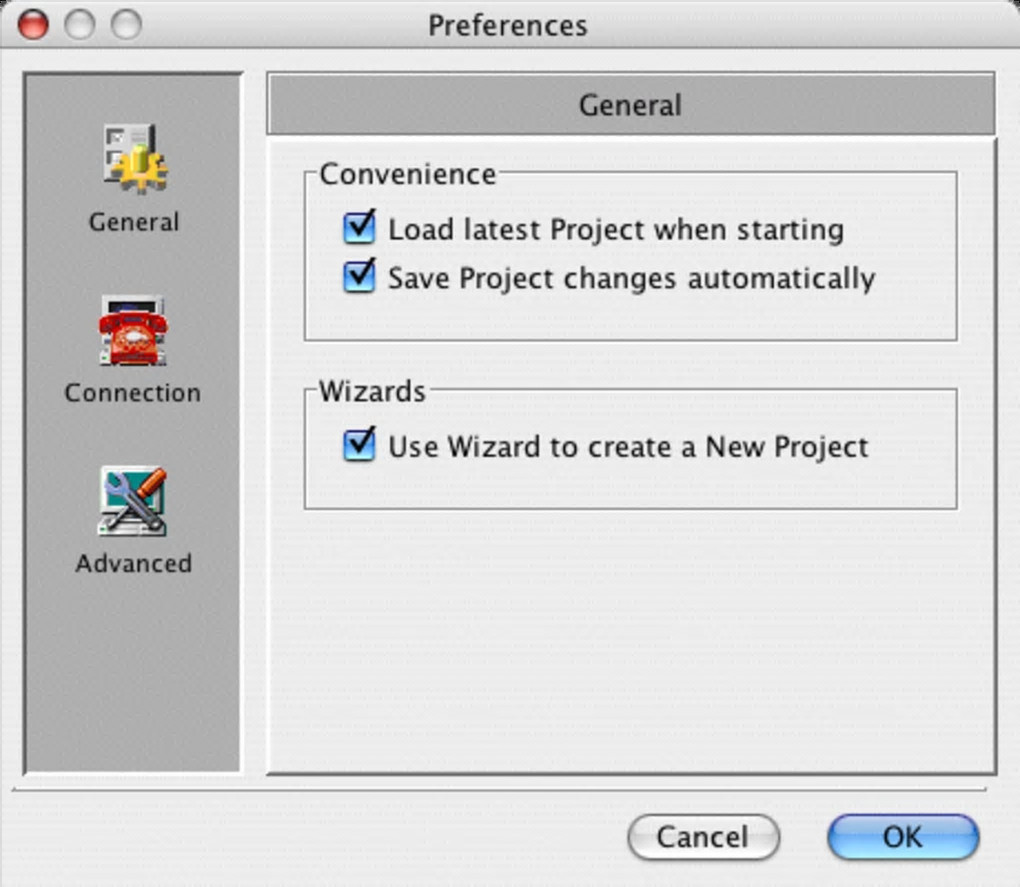Disable the Use Wizard checkbox
This screenshot has width=1020, height=887.
(358, 445)
